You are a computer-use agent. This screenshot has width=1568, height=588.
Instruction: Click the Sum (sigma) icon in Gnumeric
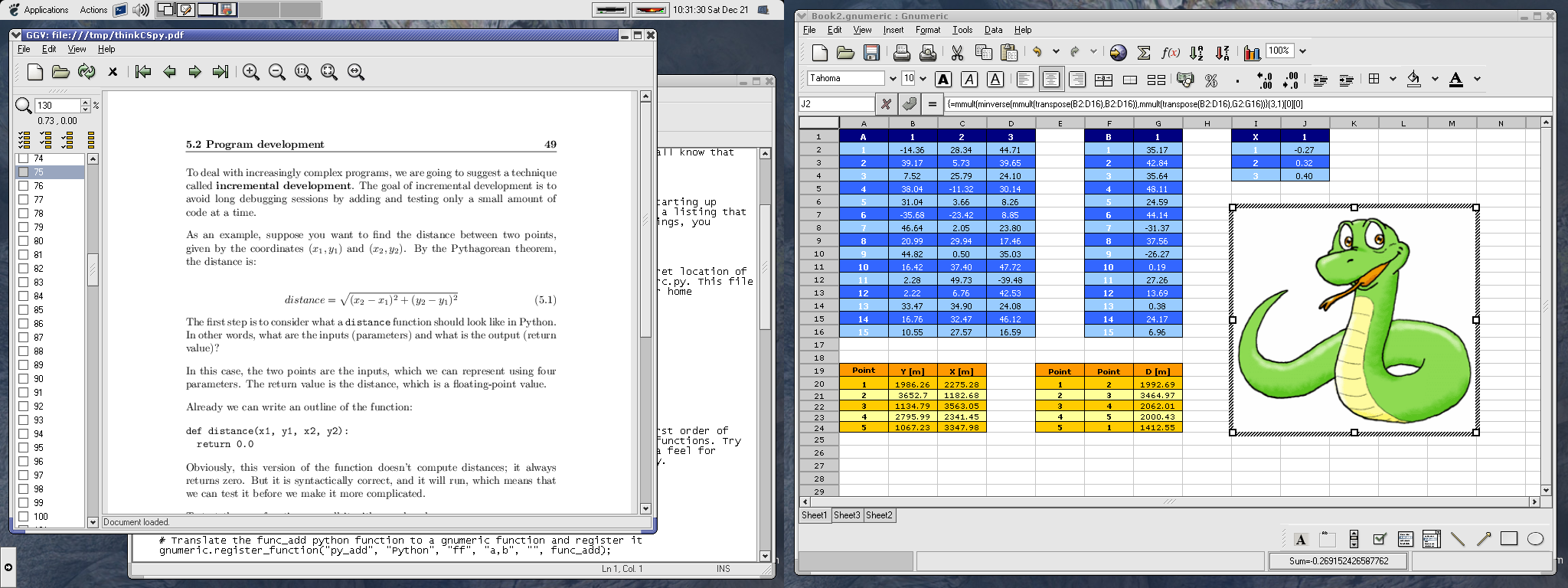pyautogui.click(x=1144, y=52)
